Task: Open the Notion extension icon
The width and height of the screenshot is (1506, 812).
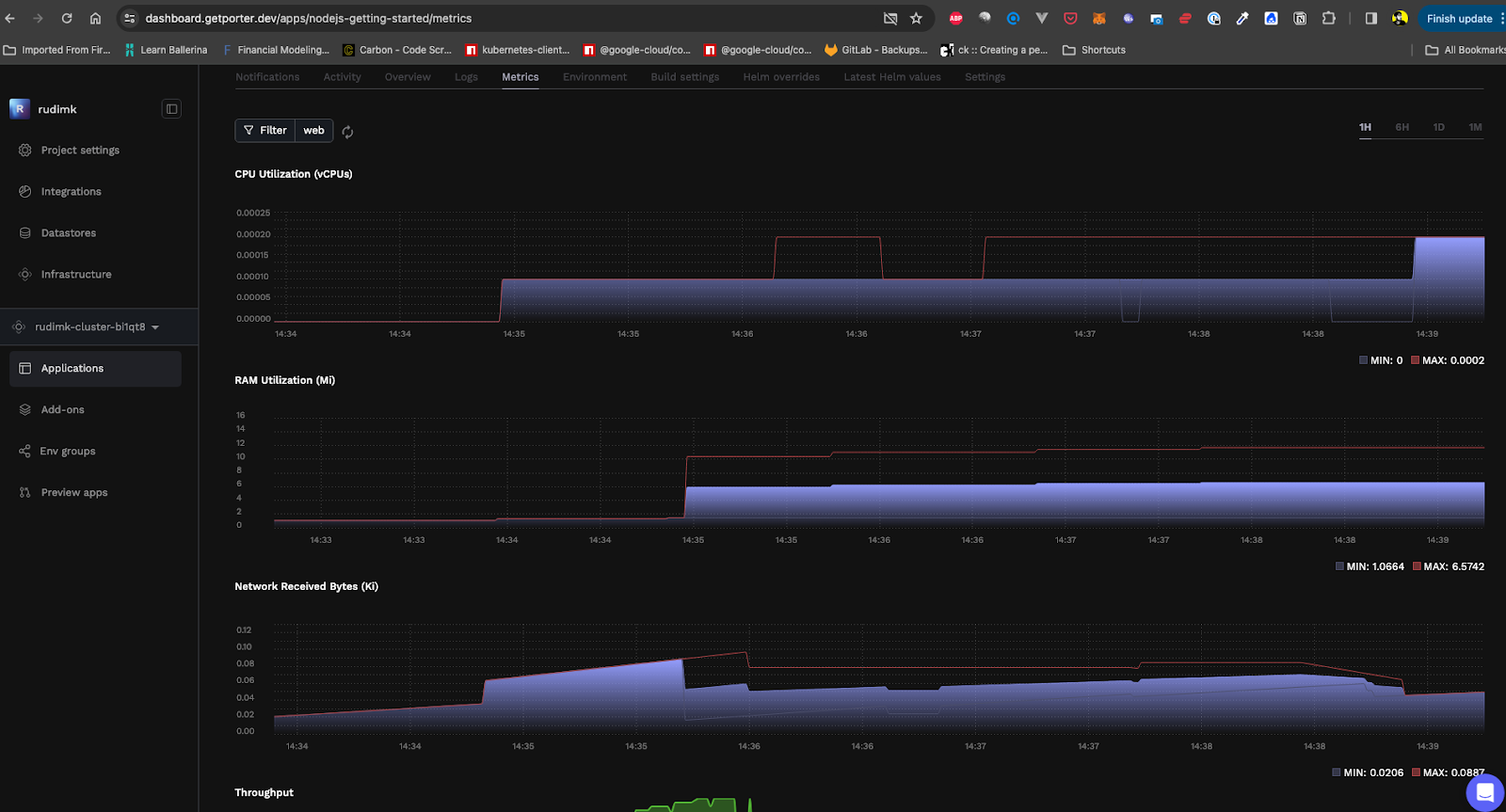Action: point(1300,18)
